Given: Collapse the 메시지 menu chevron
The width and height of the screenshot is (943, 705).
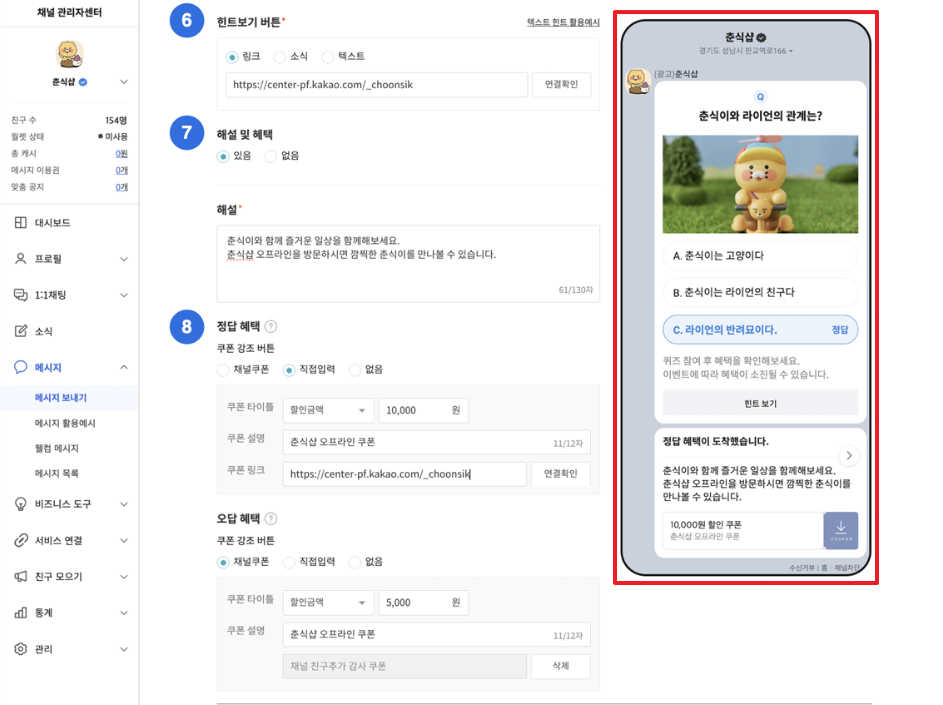Looking at the screenshot, I should [124, 367].
